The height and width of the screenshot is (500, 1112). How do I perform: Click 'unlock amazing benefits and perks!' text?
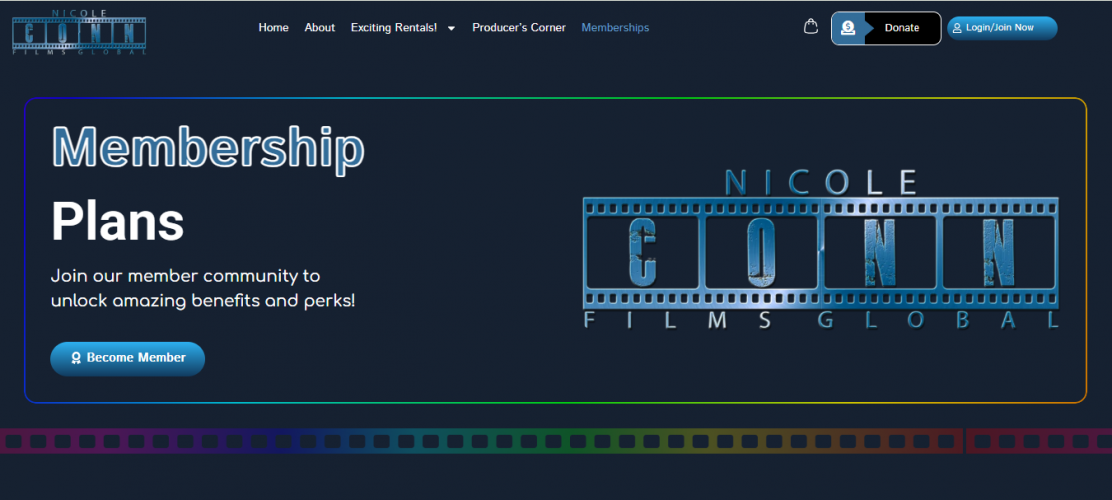(203, 301)
